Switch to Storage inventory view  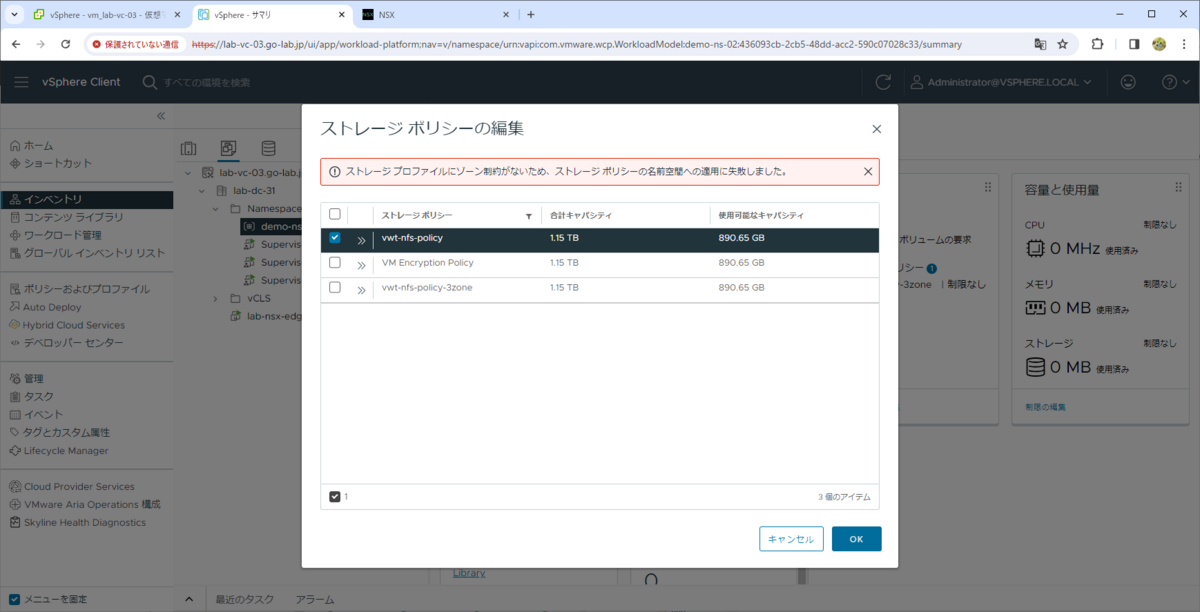point(268,148)
